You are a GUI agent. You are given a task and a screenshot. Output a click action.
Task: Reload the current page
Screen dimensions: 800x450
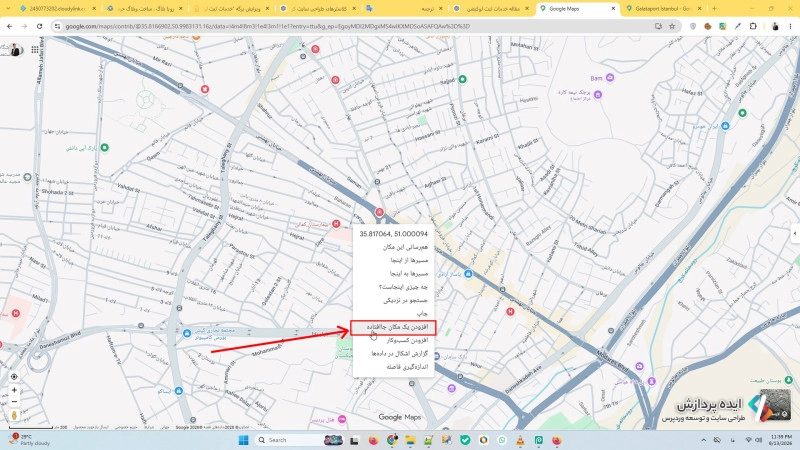(39, 26)
